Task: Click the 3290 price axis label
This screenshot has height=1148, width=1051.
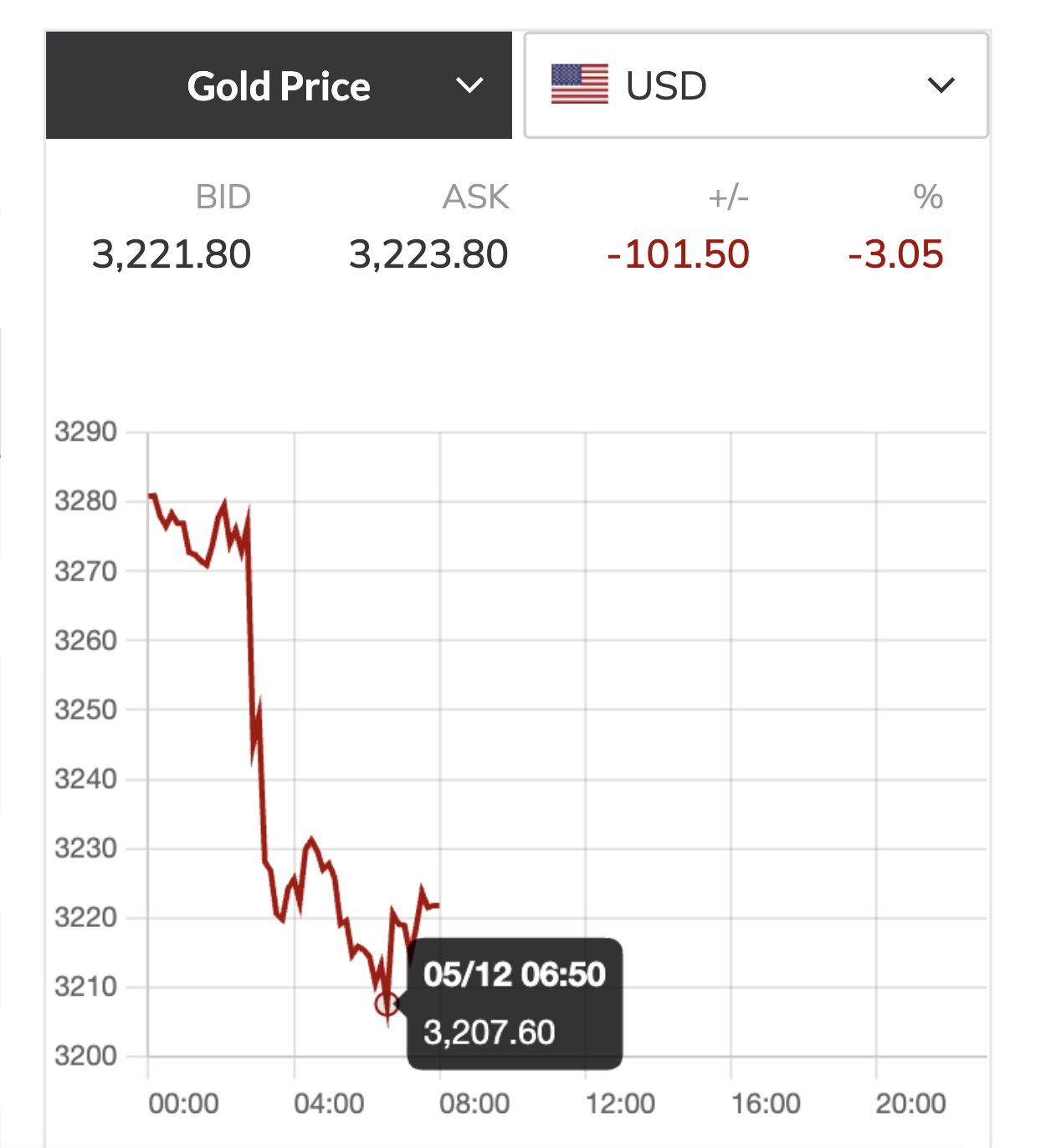Action: (x=85, y=433)
